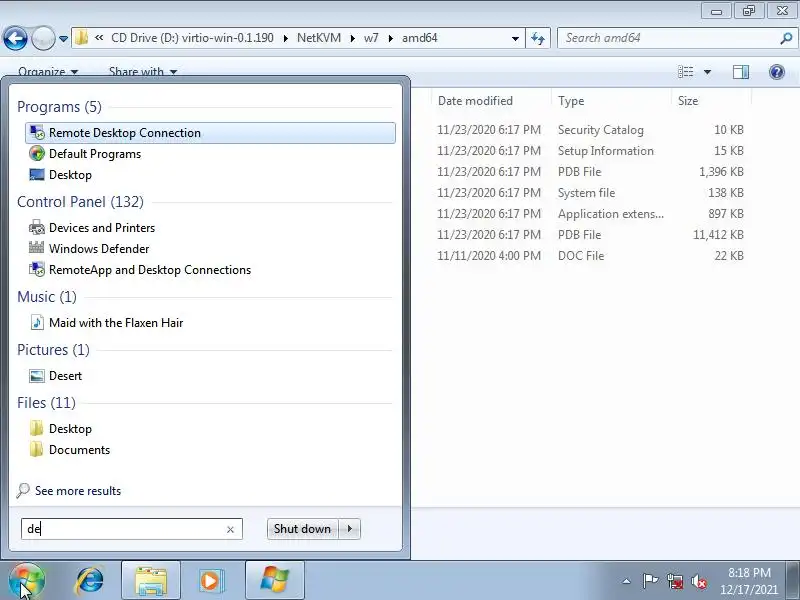
Task: Toggle the preview pane button
Action: 741,72
